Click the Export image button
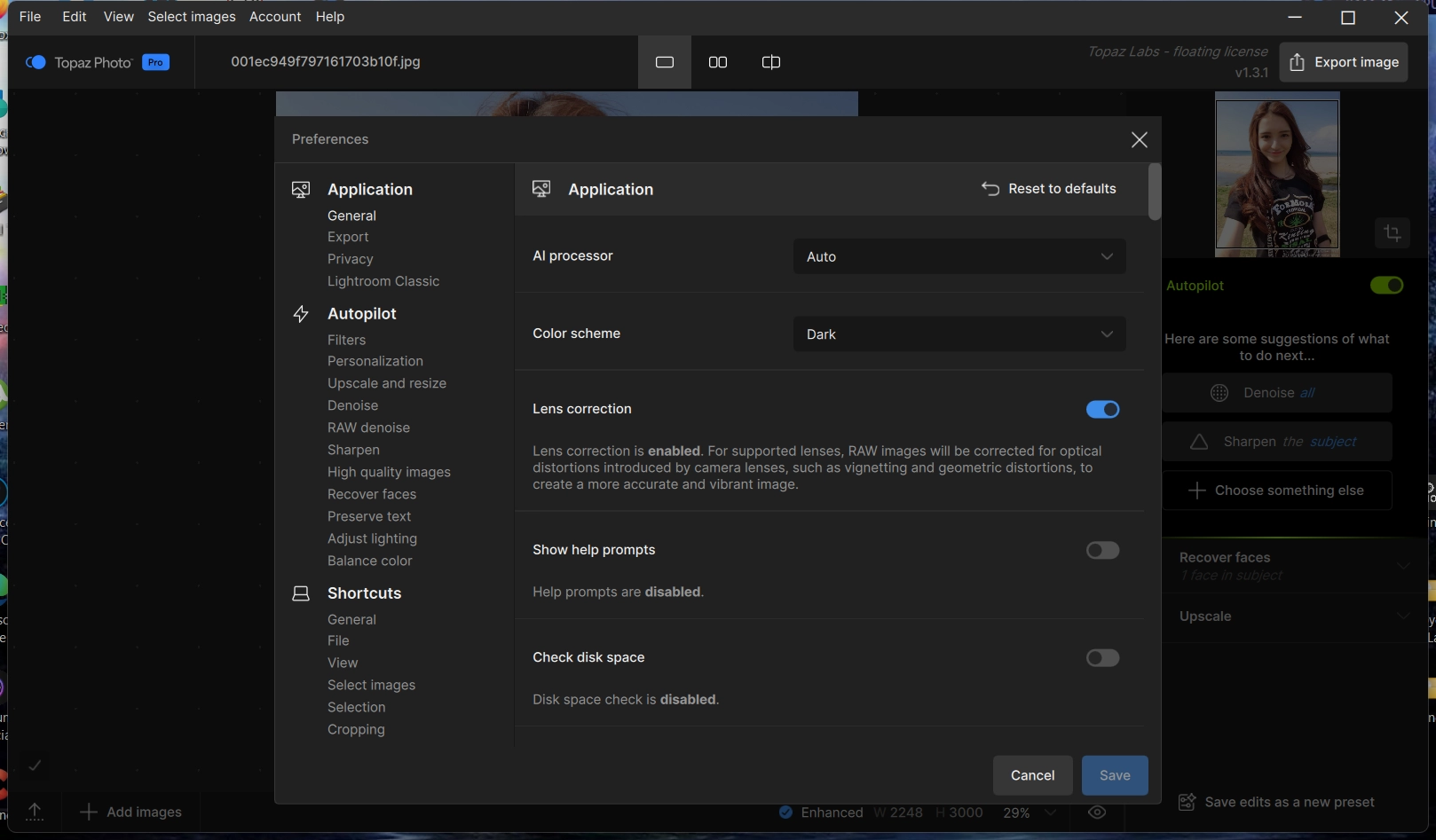Viewport: 1436px width, 840px height. [1343, 62]
